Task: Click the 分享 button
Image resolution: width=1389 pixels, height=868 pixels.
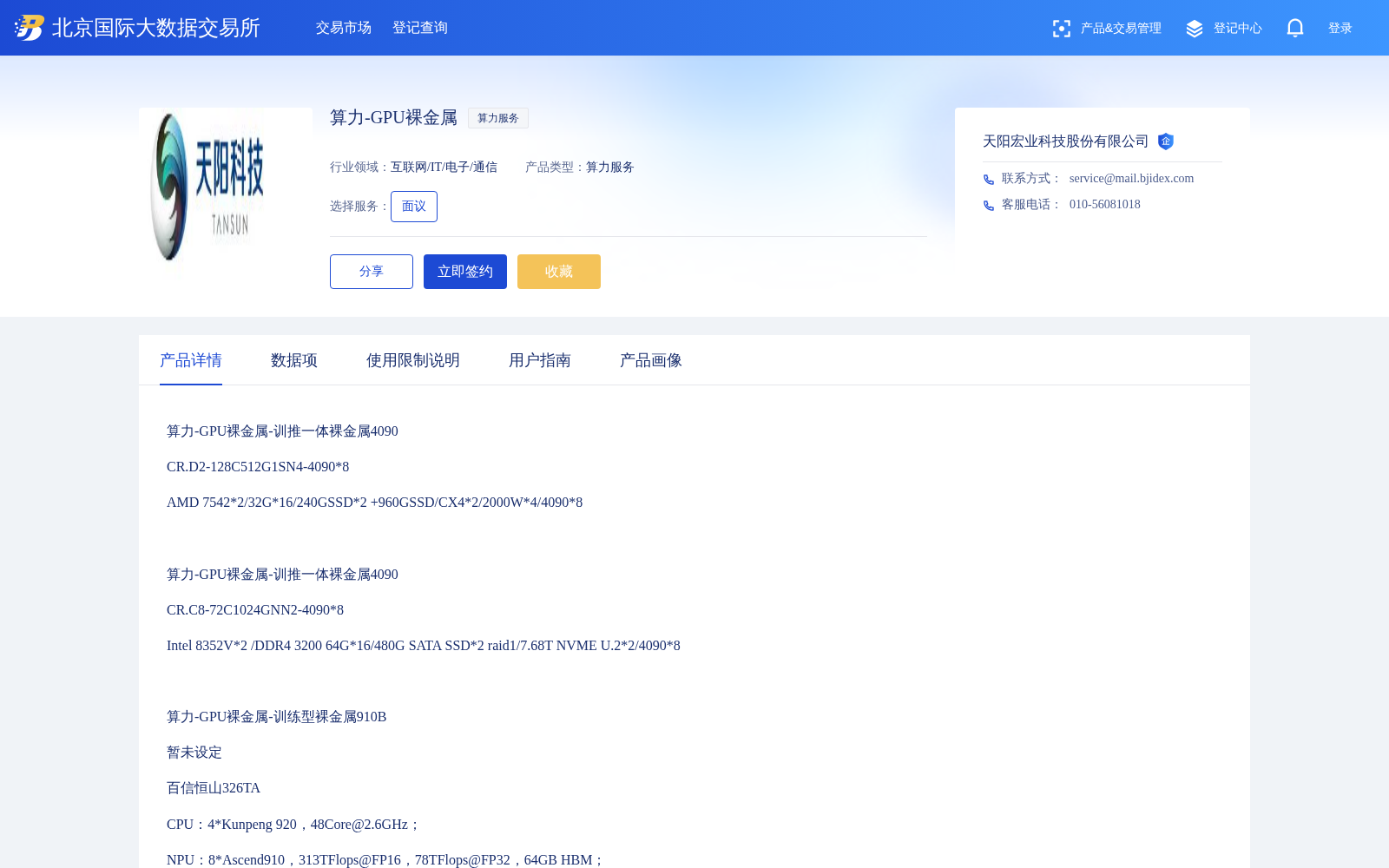Action: click(x=372, y=272)
